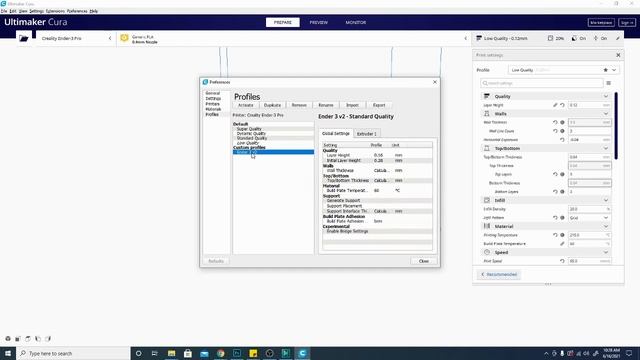The image size is (640, 360).
Task: Switch to the MONITOR stage tab
Action: (356, 22)
